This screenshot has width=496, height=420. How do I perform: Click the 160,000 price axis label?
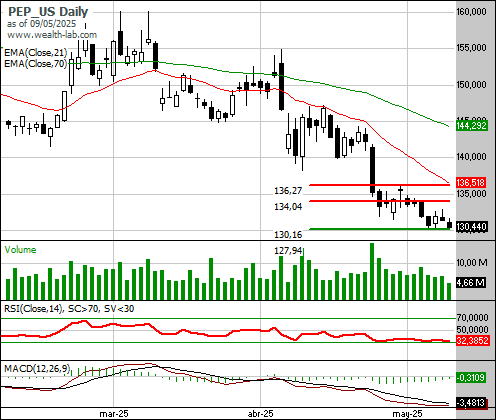pos(471,12)
